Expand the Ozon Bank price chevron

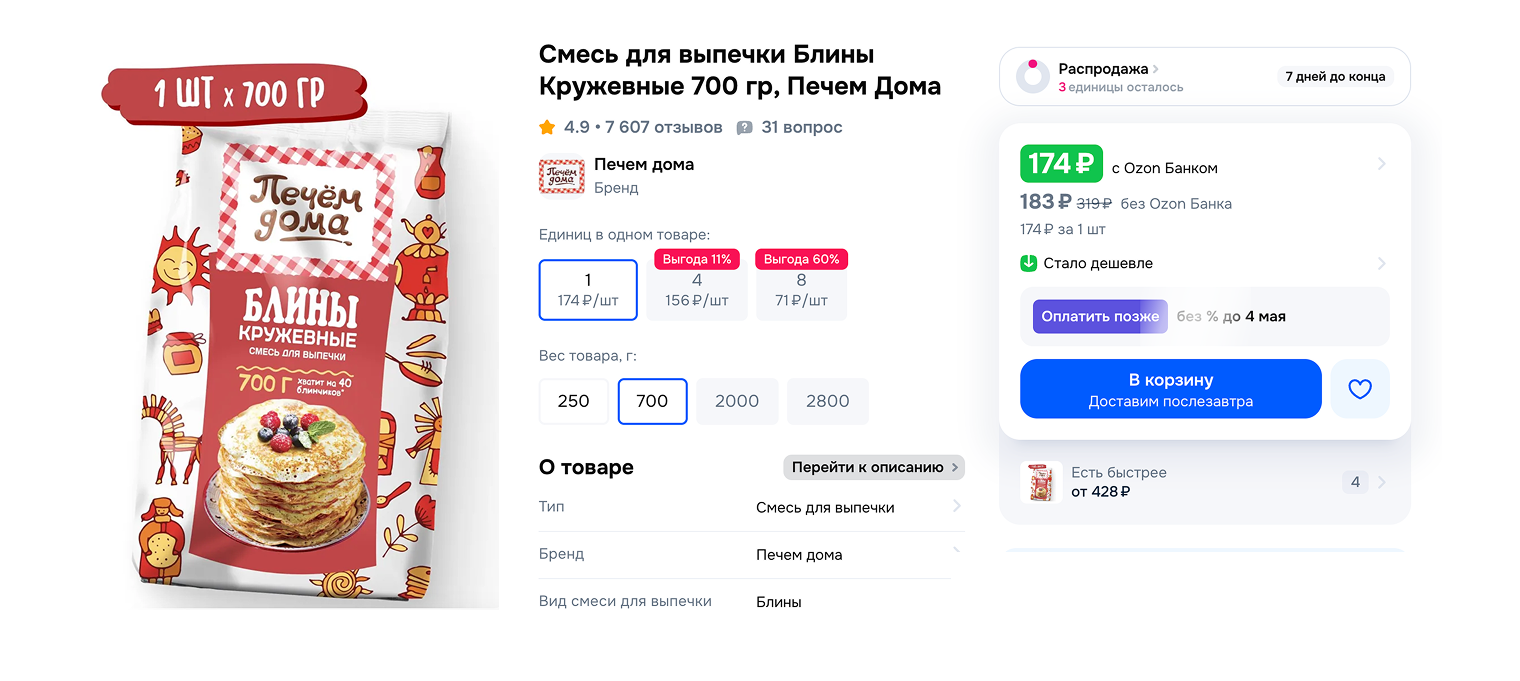coord(1382,164)
